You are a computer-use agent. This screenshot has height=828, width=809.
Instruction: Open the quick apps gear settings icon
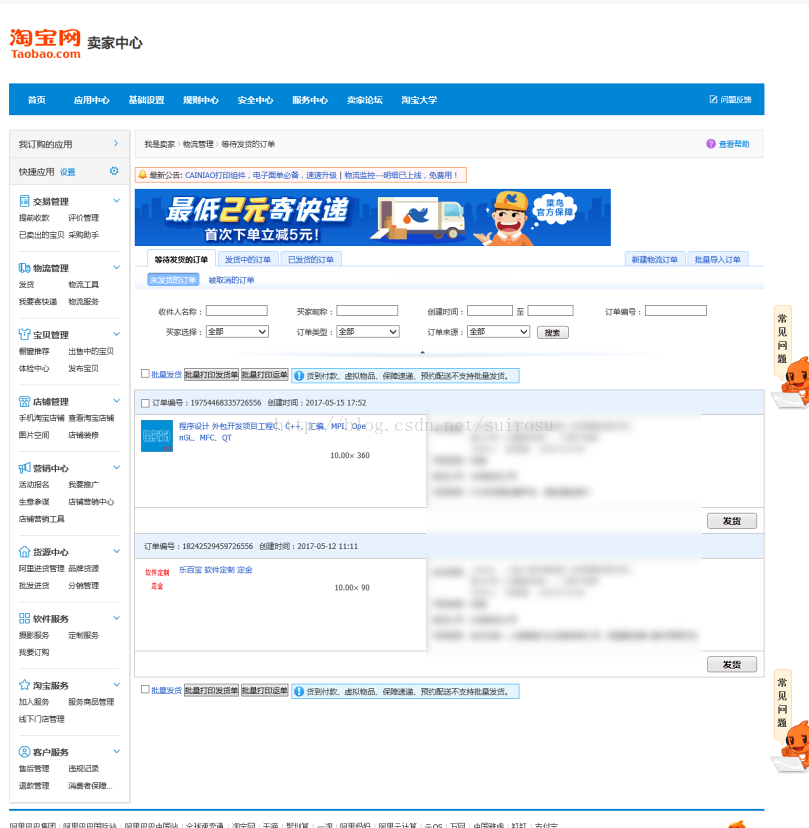[114, 171]
